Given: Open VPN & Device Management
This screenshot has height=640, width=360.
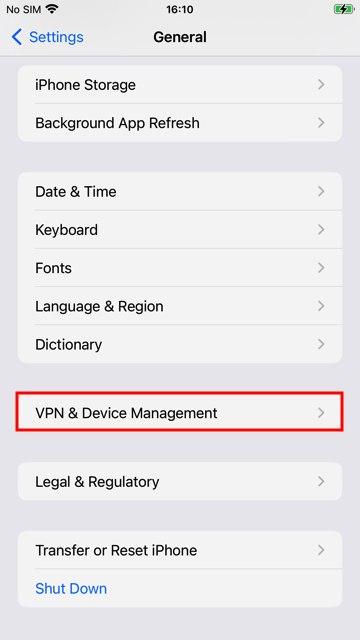Looking at the screenshot, I should (180, 413).
